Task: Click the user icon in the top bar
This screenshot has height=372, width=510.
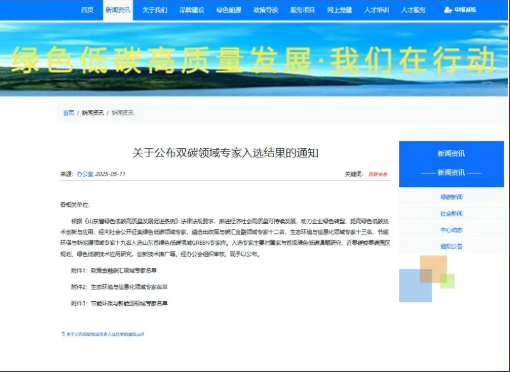Action: click(447, 10)
